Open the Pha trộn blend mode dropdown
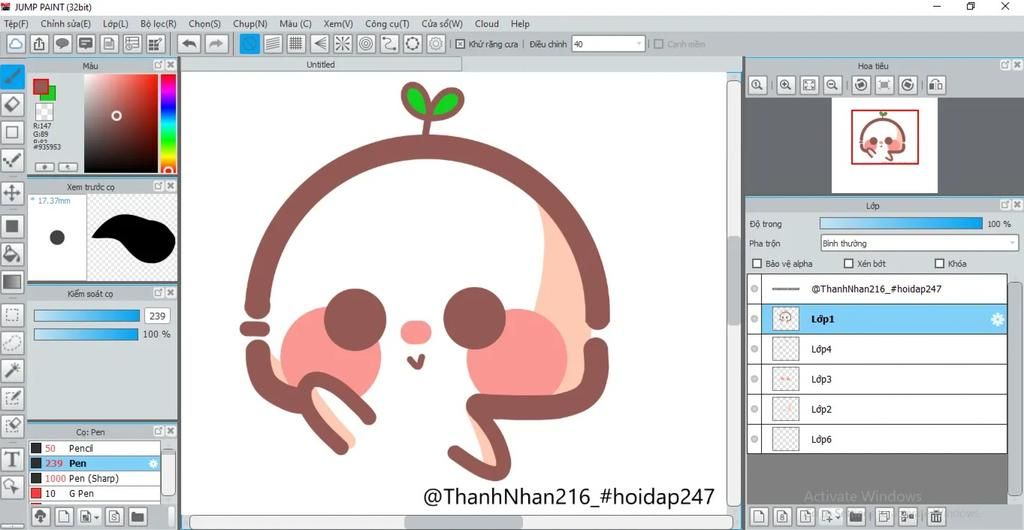The width and height of the screenshot is (1024, 530). (918, 243)
